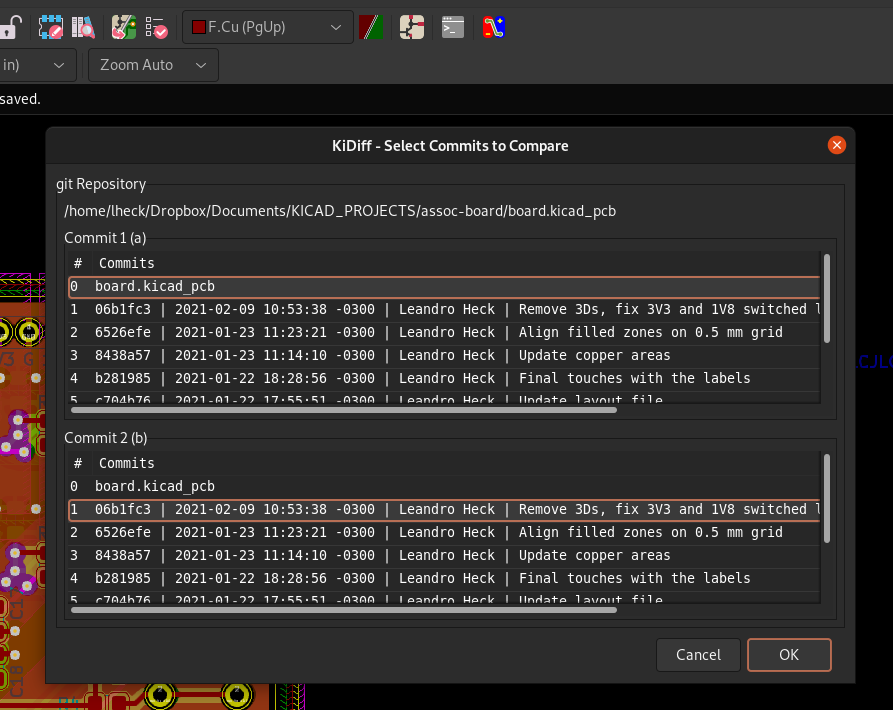Open the grid units dropdown ending in 'in)'
The image size is (893, 710).
point(38,65)
